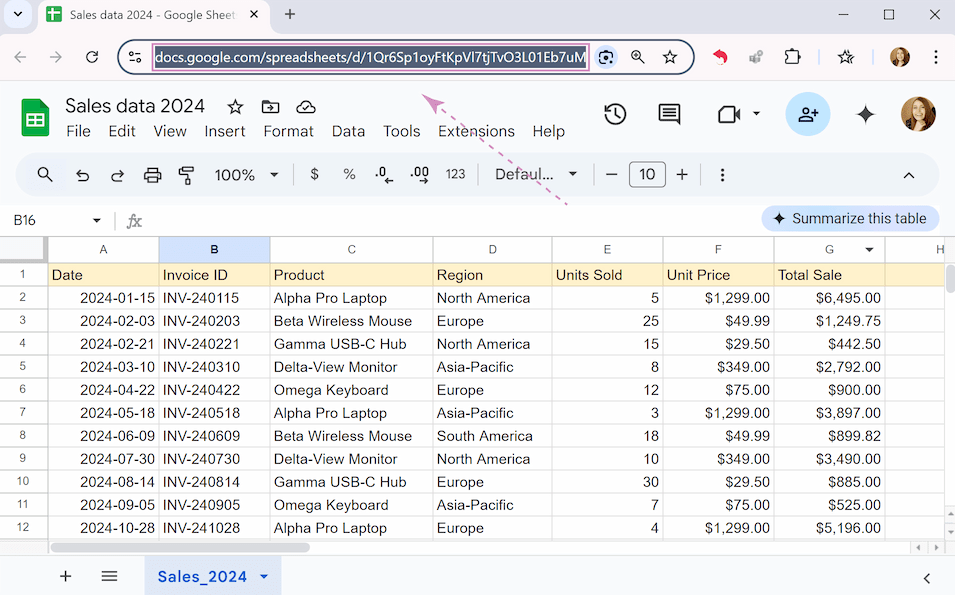Open the Extensions menu
The image size is (955, 595).
tap(476, 132)
